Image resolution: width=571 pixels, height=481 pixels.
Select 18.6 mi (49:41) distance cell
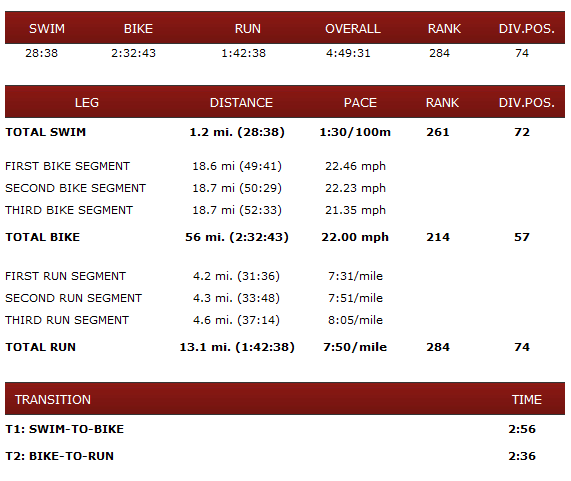(x=237, y=166)
